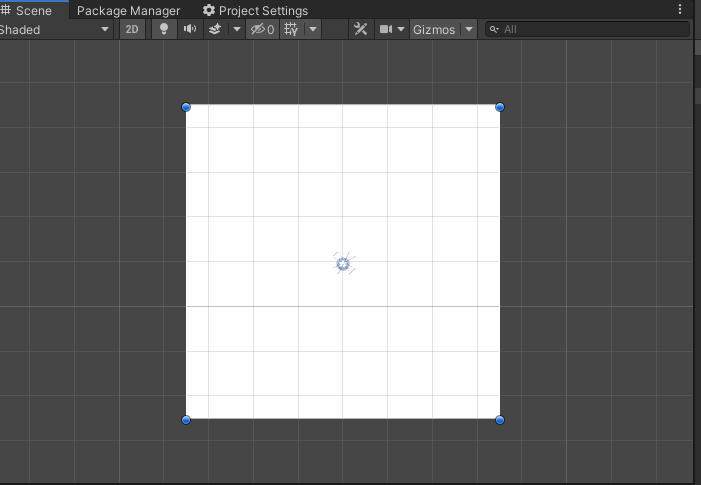Toggle skybox and effects layers icon
The width and height of the screenshot is (701, 485).
[x=215, y=30]
